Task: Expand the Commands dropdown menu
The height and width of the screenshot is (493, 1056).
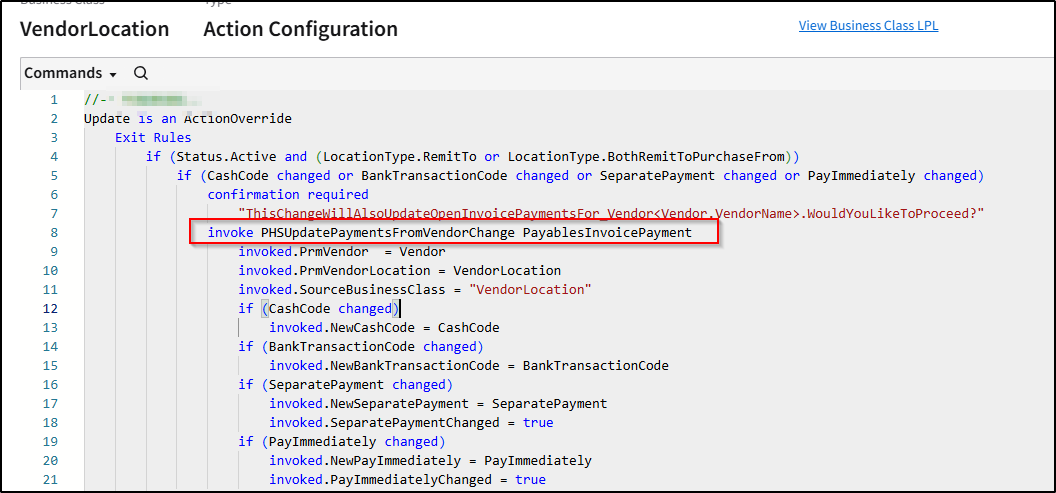Action: (x=70, y=73)
